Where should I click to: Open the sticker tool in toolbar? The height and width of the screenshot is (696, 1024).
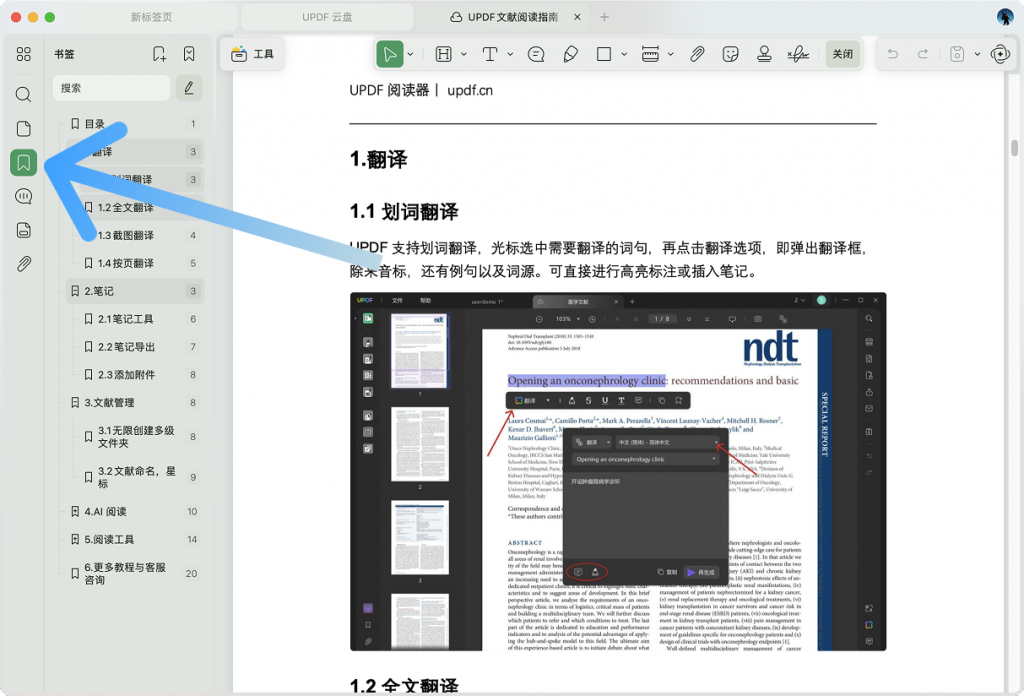[731, 54]
